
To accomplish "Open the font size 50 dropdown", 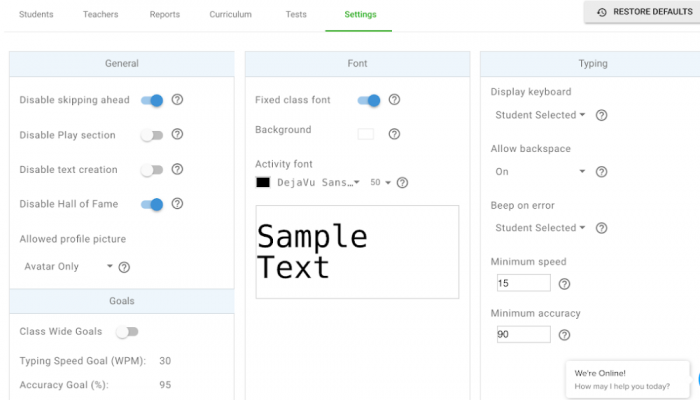I will click(380, 182).
